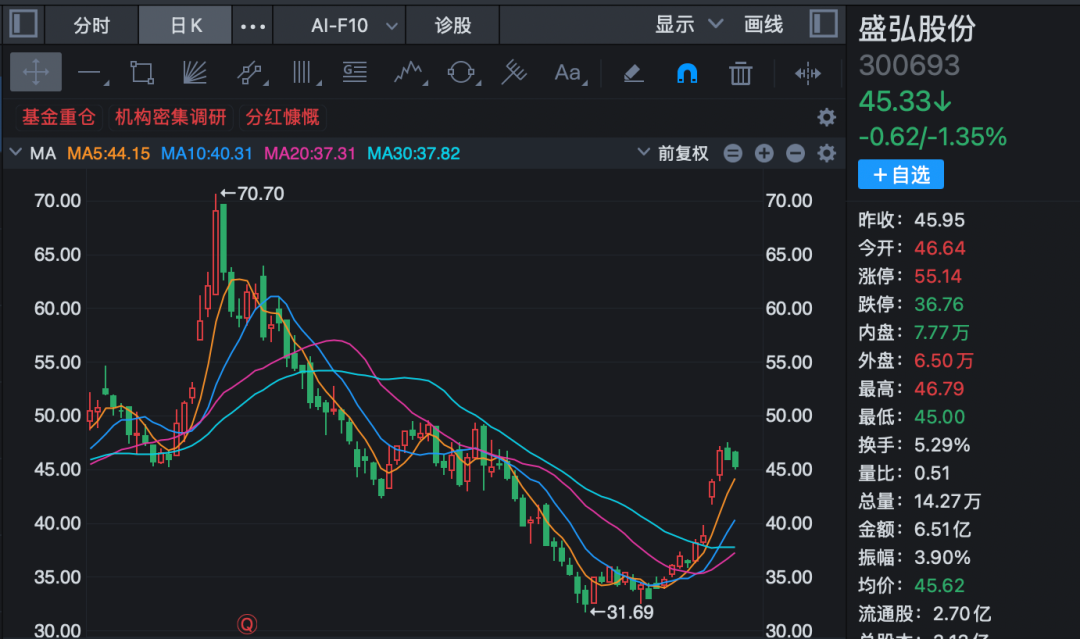Click the change value -0.62/-1.35%
1080x639 pixels.
coord(933,137)
